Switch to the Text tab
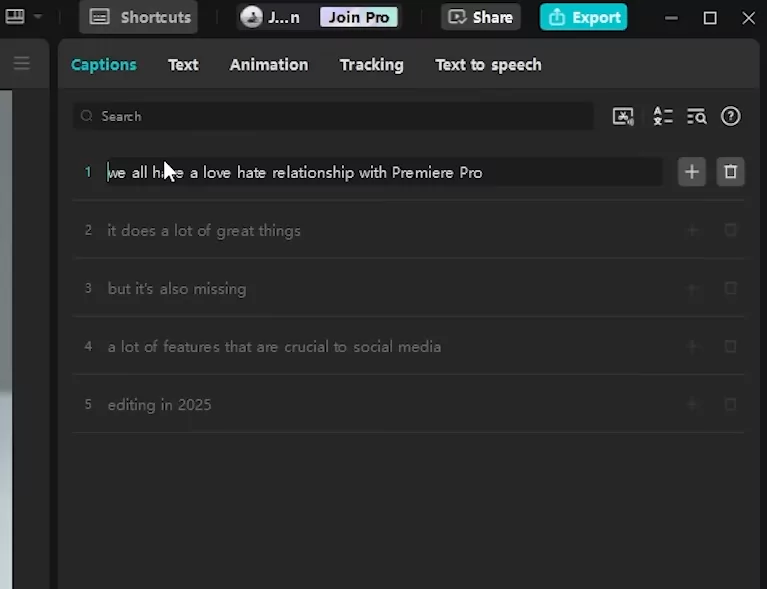The width and height of the screenshot is (767, 589). pyautogui.click(x=183, y=64)
